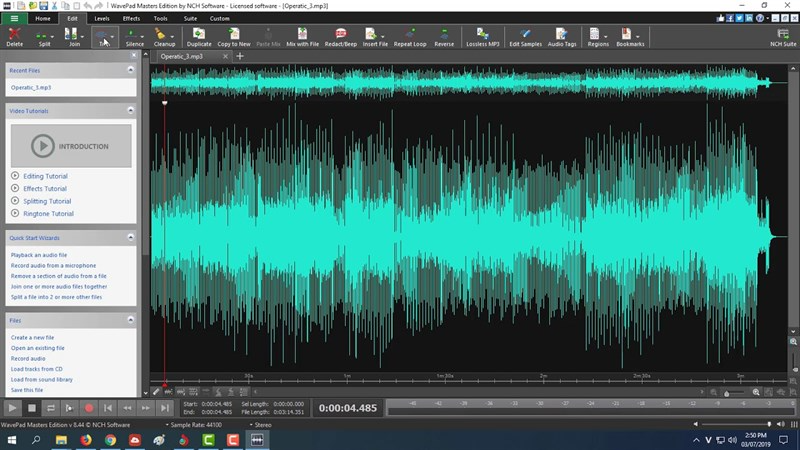
Task: Stop playback with the Stop button
Action: pos(32,408)
